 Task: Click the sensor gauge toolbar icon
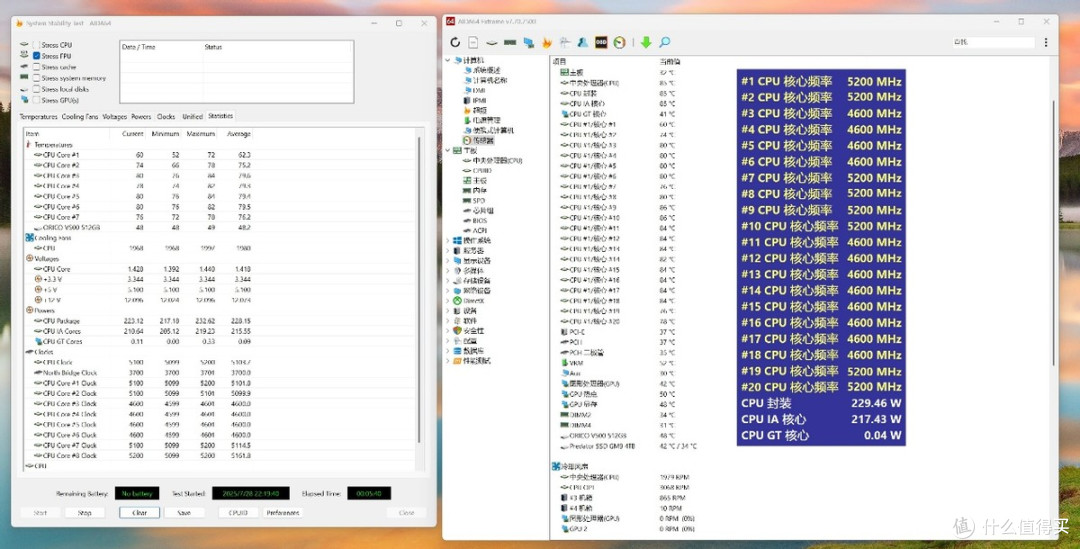click(619, 43)
